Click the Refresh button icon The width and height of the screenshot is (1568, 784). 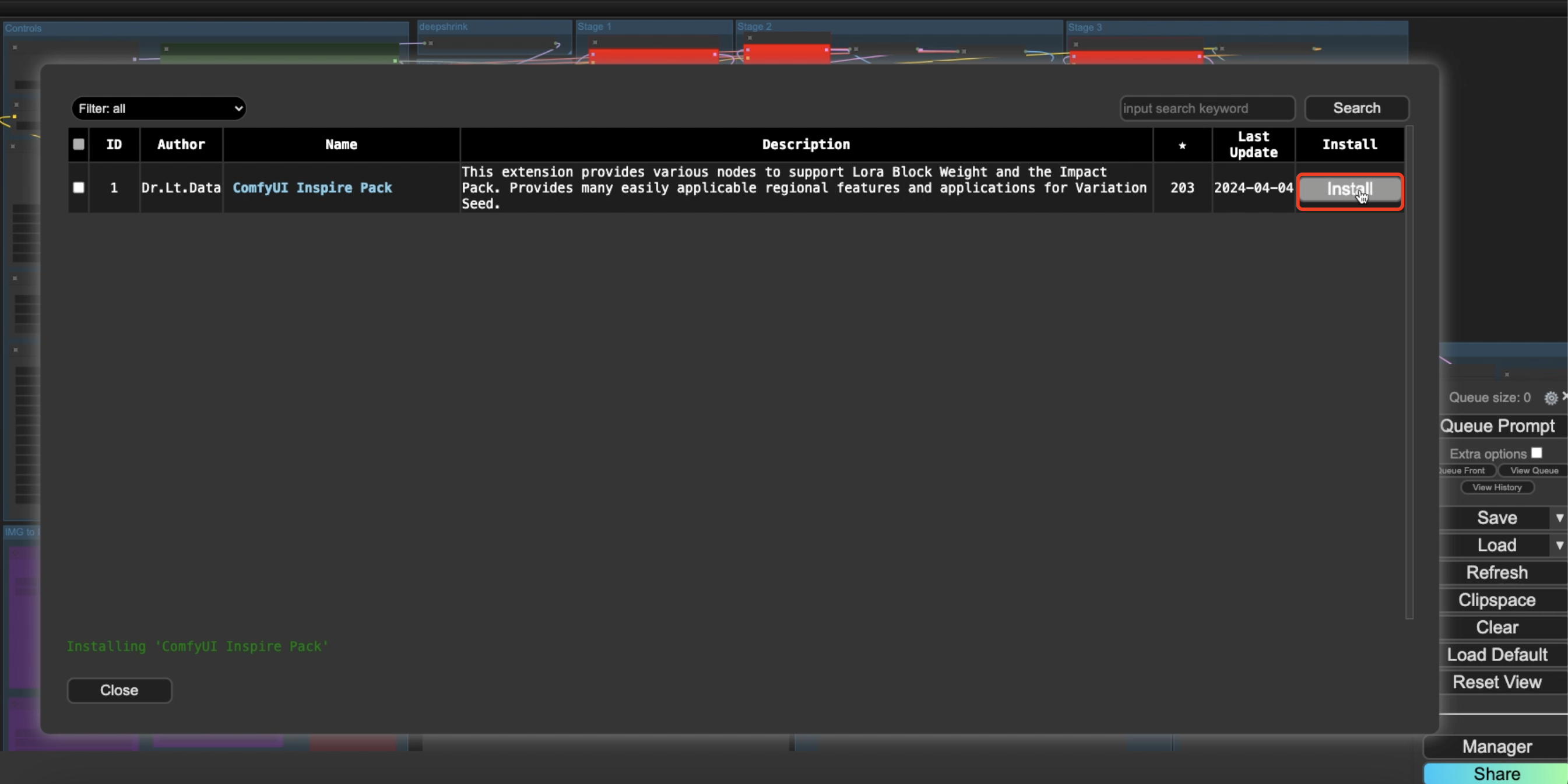coord(1497,572)
